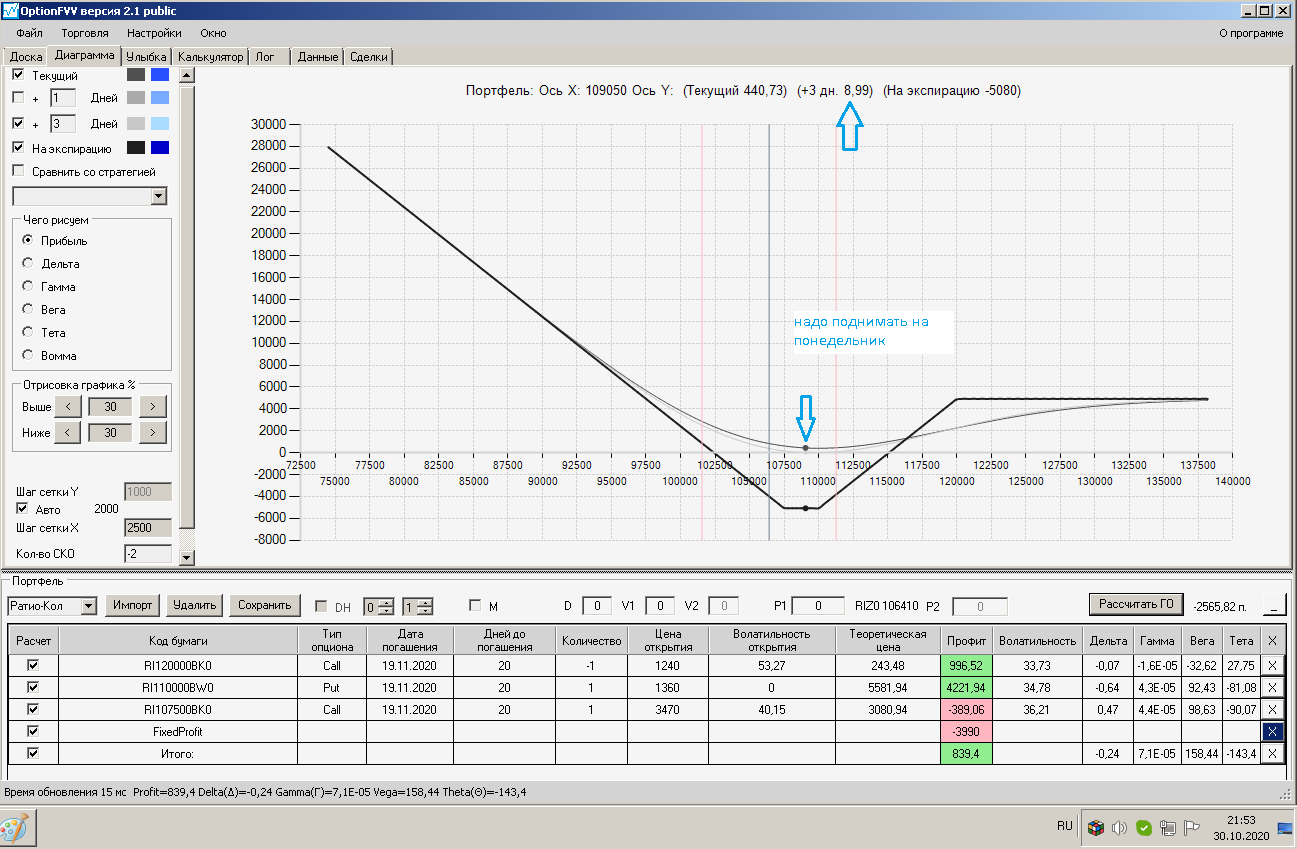Viewport: 1297px width, 849px height.
Task: Select the Тета radio button
Action: (x=28, y=333)
